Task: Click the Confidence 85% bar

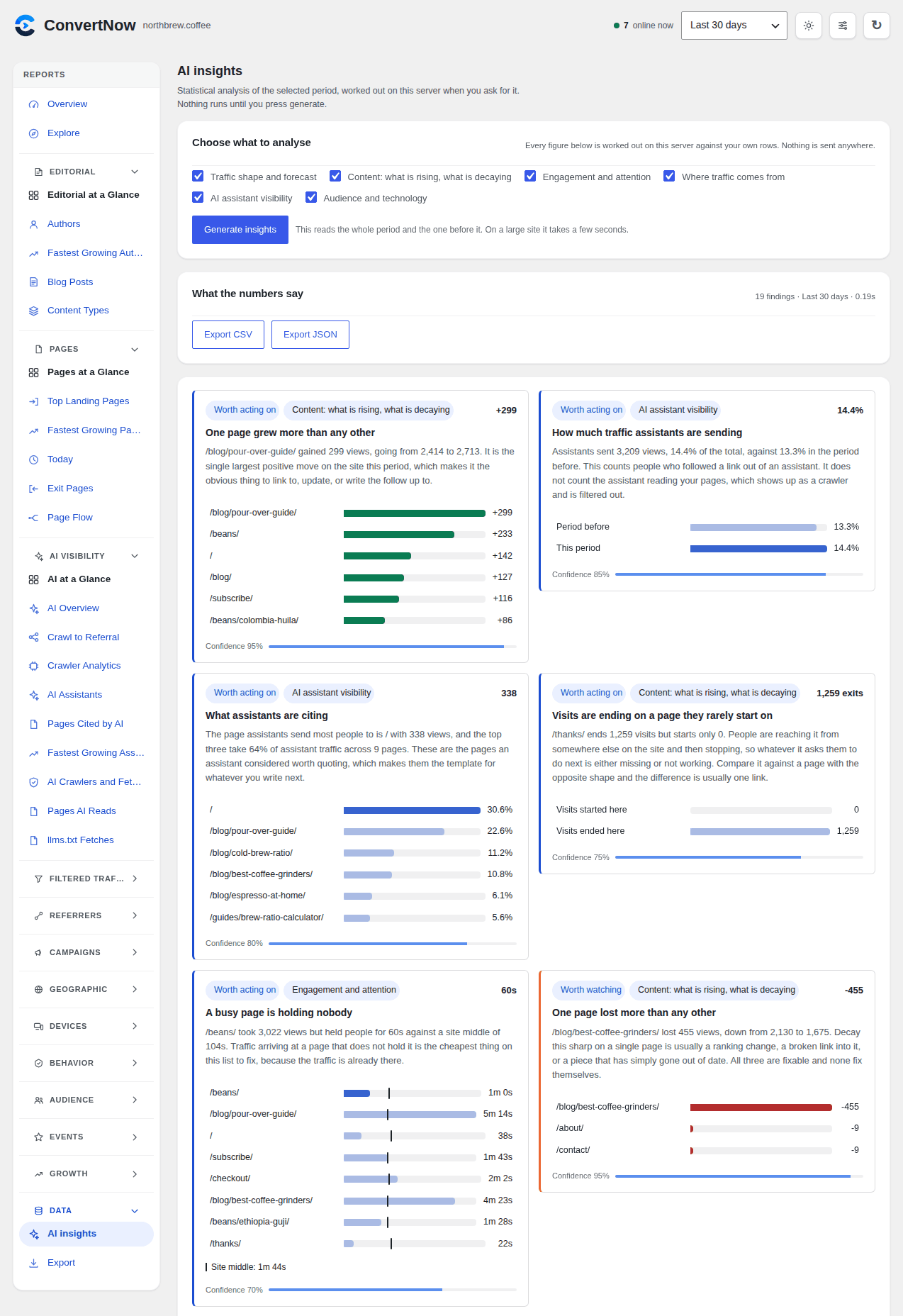Action: (x=739, y=574)
